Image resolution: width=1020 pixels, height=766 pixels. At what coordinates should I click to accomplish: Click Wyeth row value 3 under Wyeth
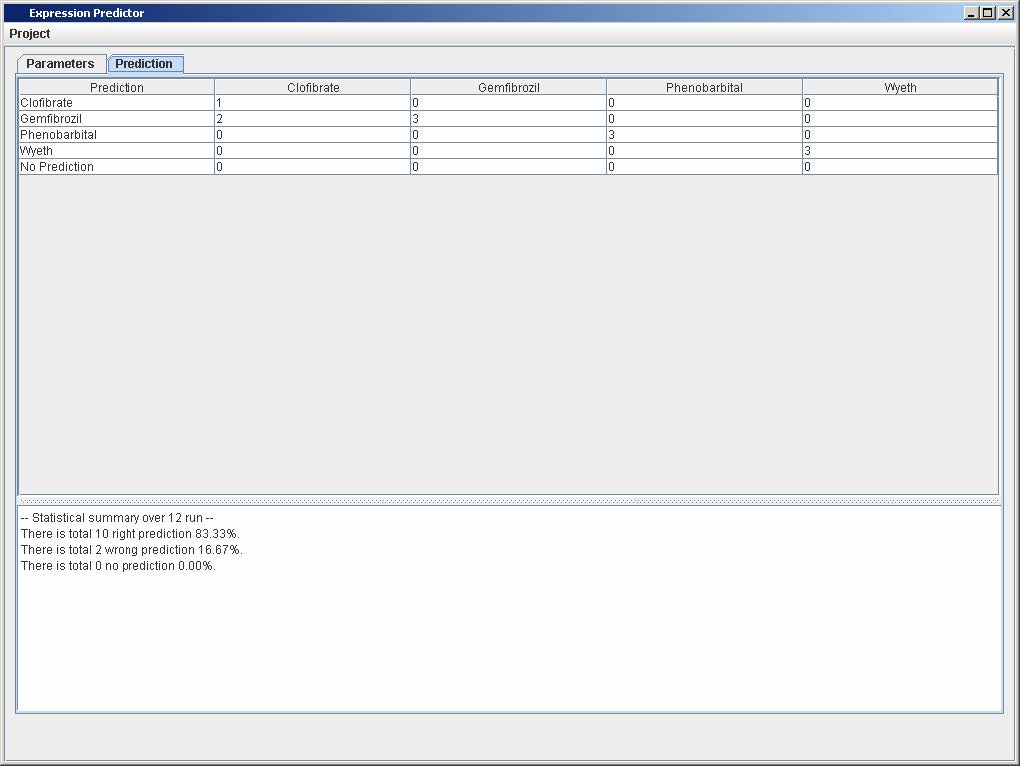pos(900,151)
